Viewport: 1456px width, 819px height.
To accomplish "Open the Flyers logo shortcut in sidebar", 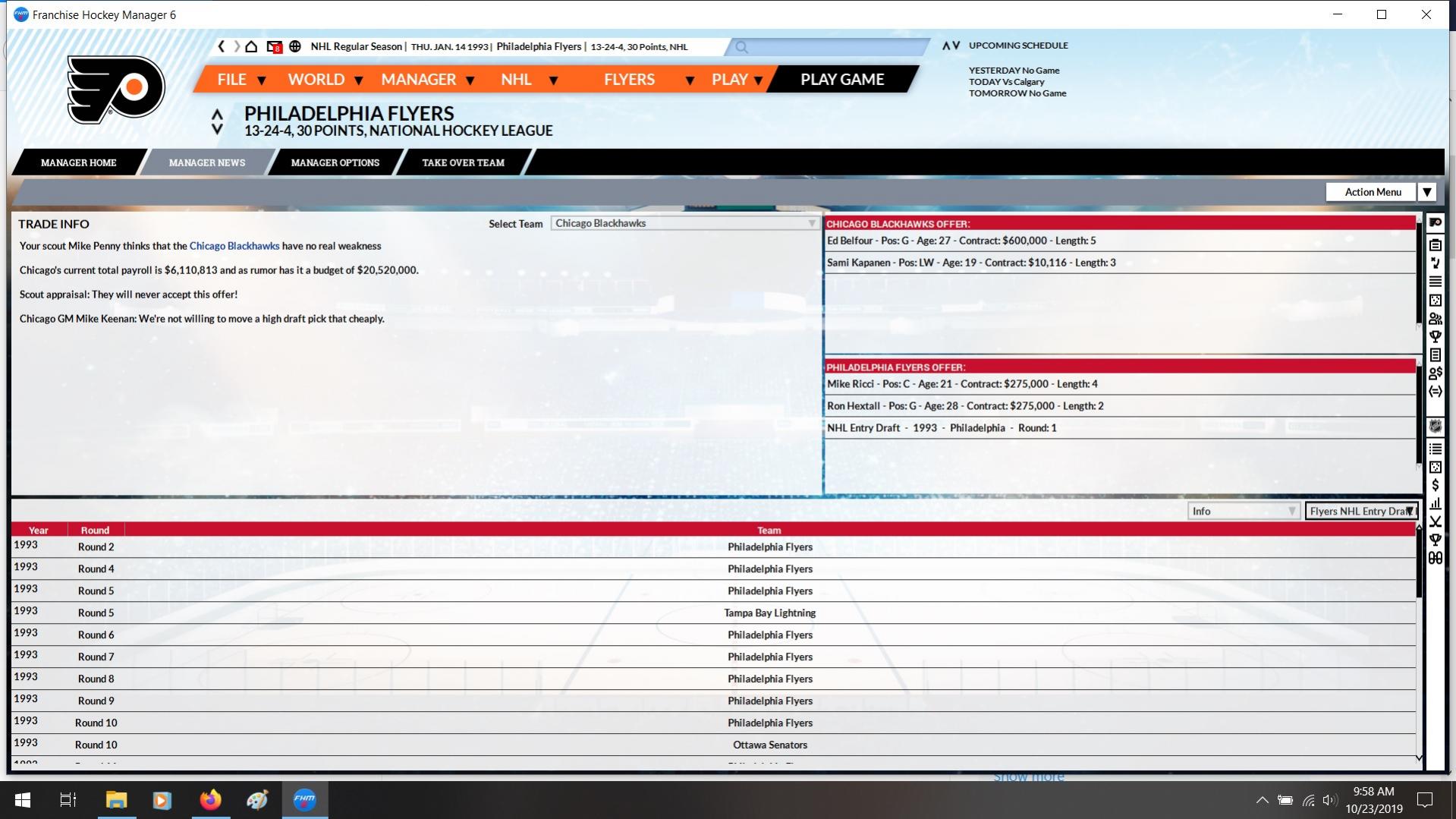I will 1435,223.
